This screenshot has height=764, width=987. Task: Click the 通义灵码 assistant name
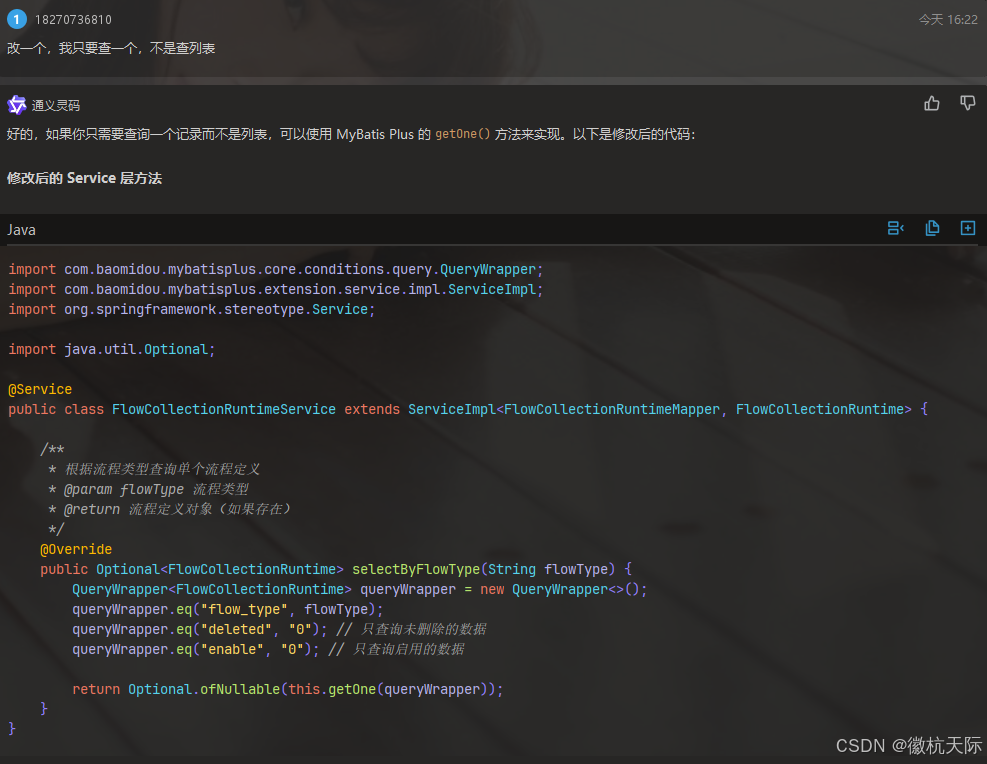pyautogui.click(x=56, y=105)
